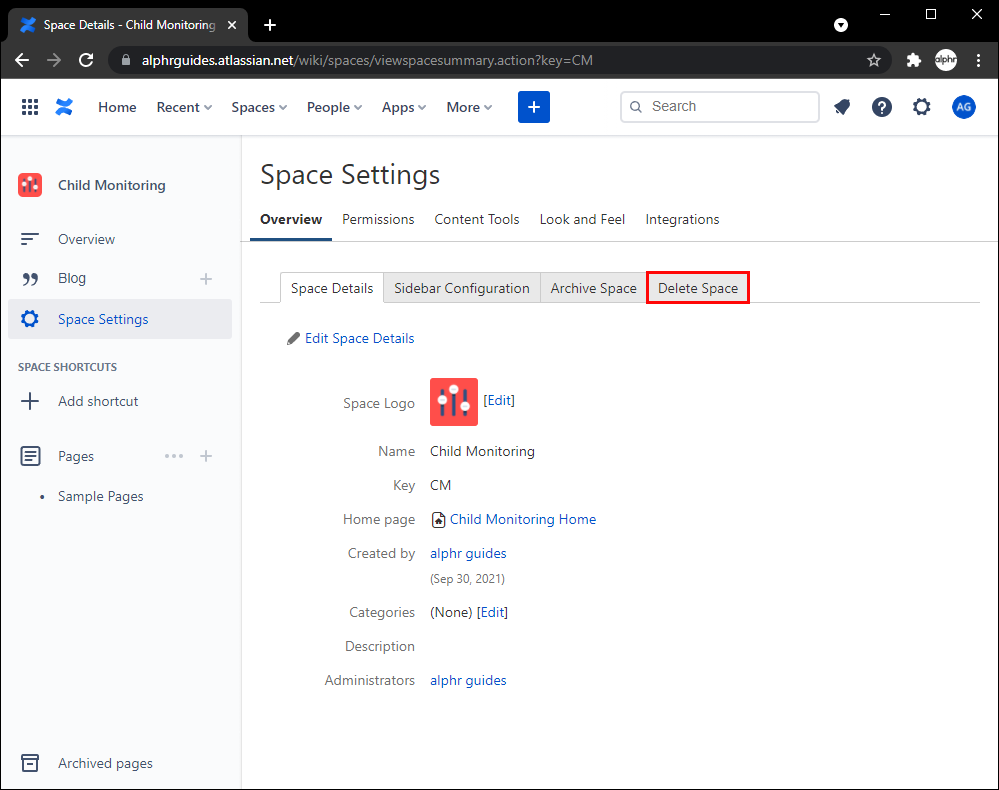Open Pages more options ellipsis
Screen dimensions: 999x790
tap(174, 456)
